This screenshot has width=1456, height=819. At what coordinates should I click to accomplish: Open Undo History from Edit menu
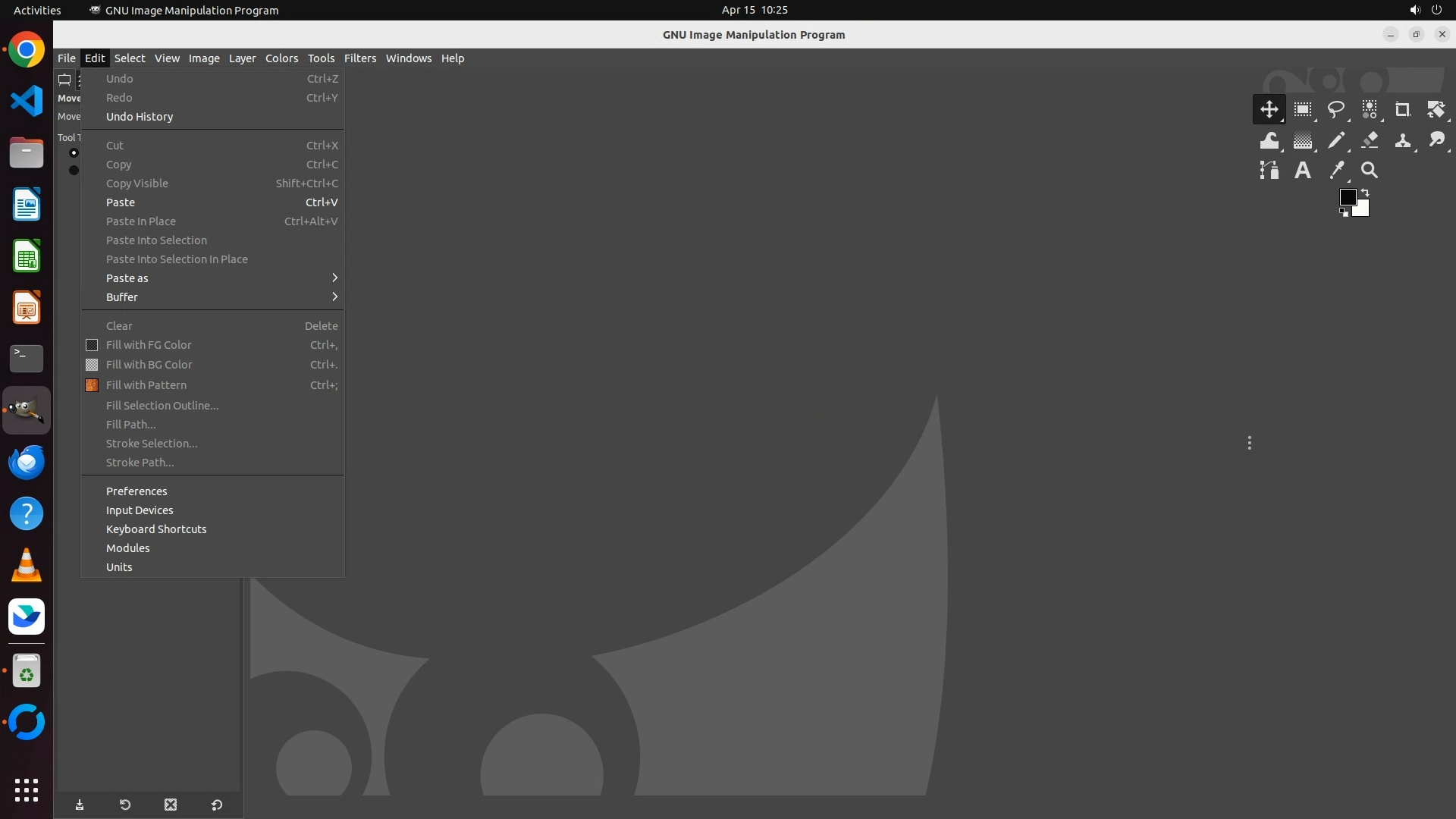coord(140,117)
